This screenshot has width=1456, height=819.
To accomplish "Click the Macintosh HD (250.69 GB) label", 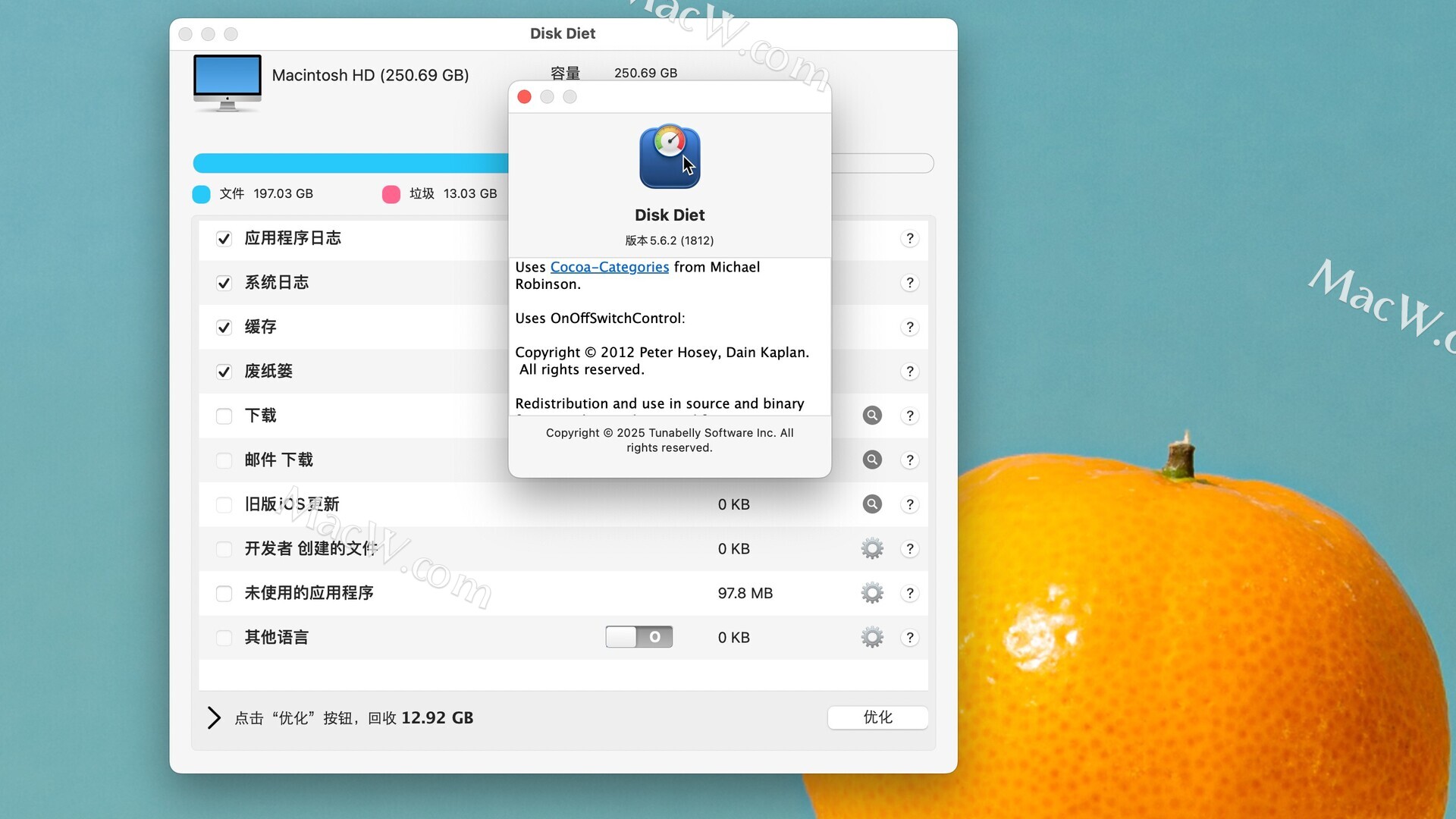I will pyautogui.click(x=370, y=75).
